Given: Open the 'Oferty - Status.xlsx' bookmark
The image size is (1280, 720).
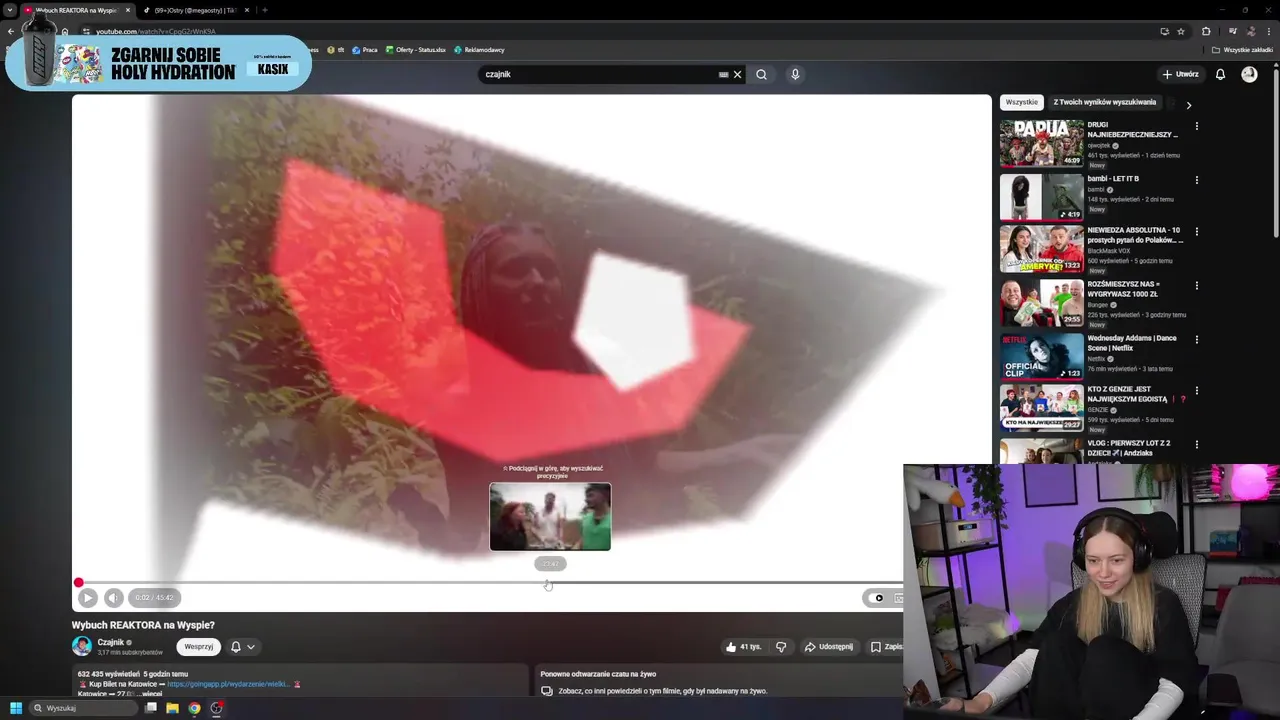Looking at the screenshot, I should point(415,50).
